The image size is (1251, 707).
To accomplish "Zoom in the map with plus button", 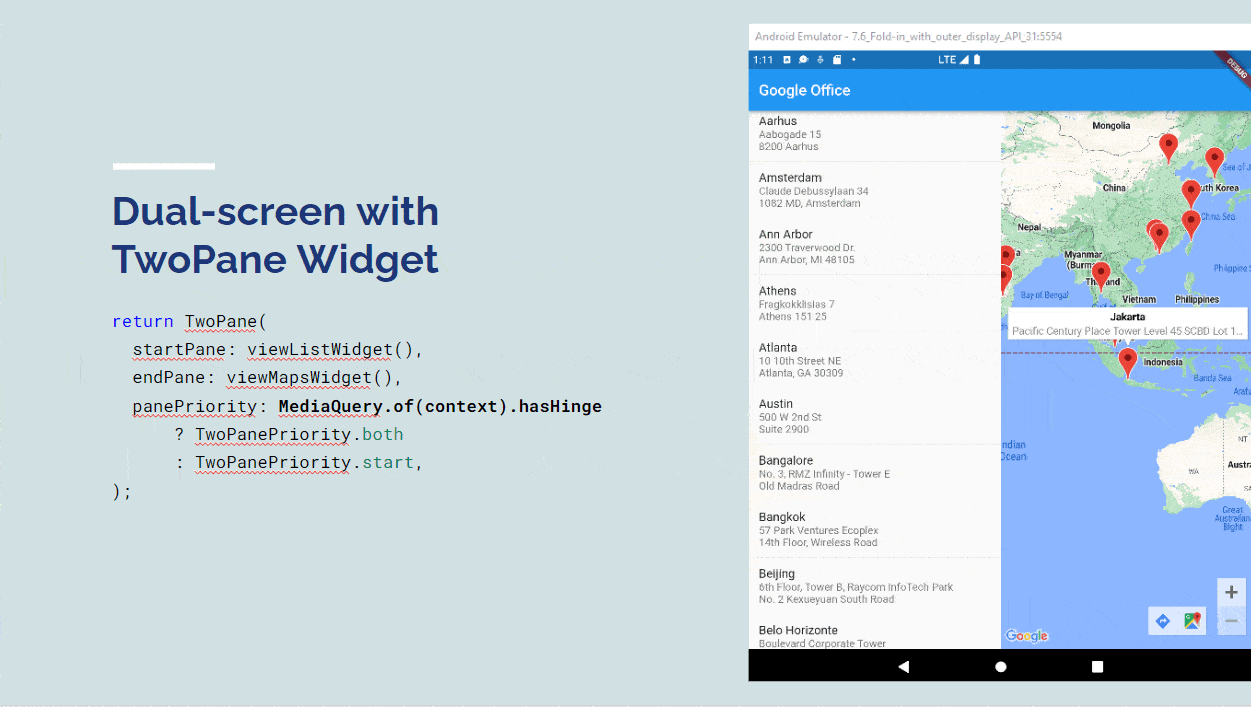I will 1231,592.
